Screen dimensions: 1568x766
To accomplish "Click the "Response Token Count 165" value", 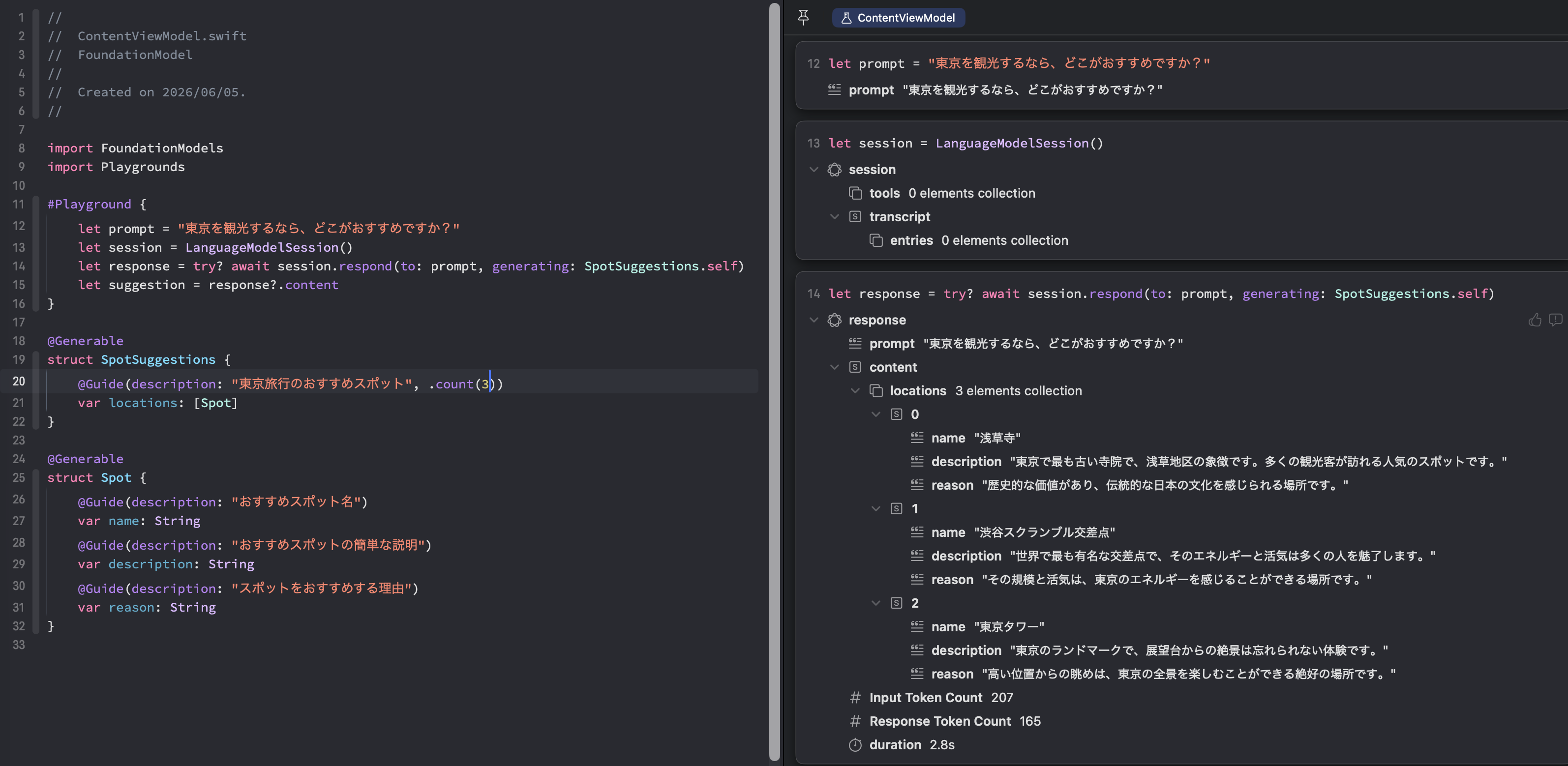I will click(x=1030, y=722).
